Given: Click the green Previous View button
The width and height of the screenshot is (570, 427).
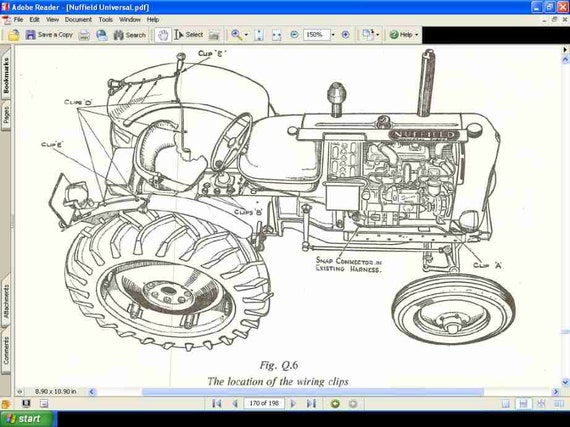Looking at the screenshot, I should point(335,403).
